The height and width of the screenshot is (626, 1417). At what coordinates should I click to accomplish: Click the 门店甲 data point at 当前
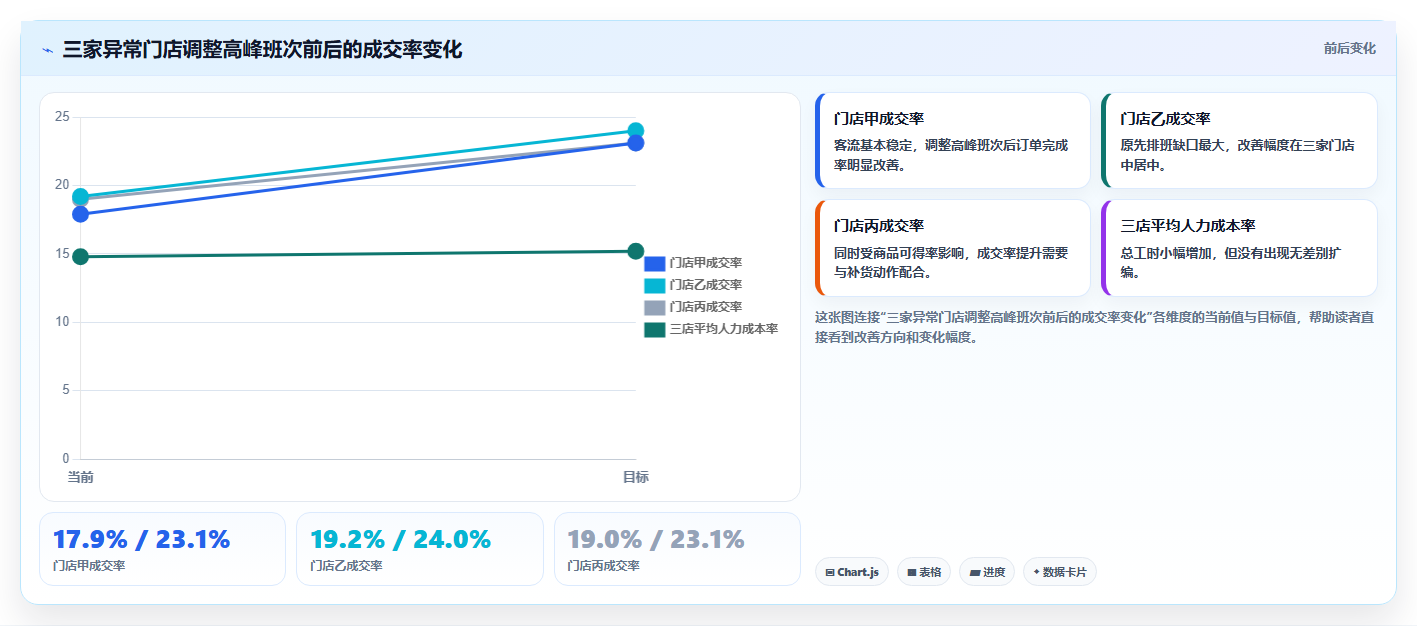point(81,214)
